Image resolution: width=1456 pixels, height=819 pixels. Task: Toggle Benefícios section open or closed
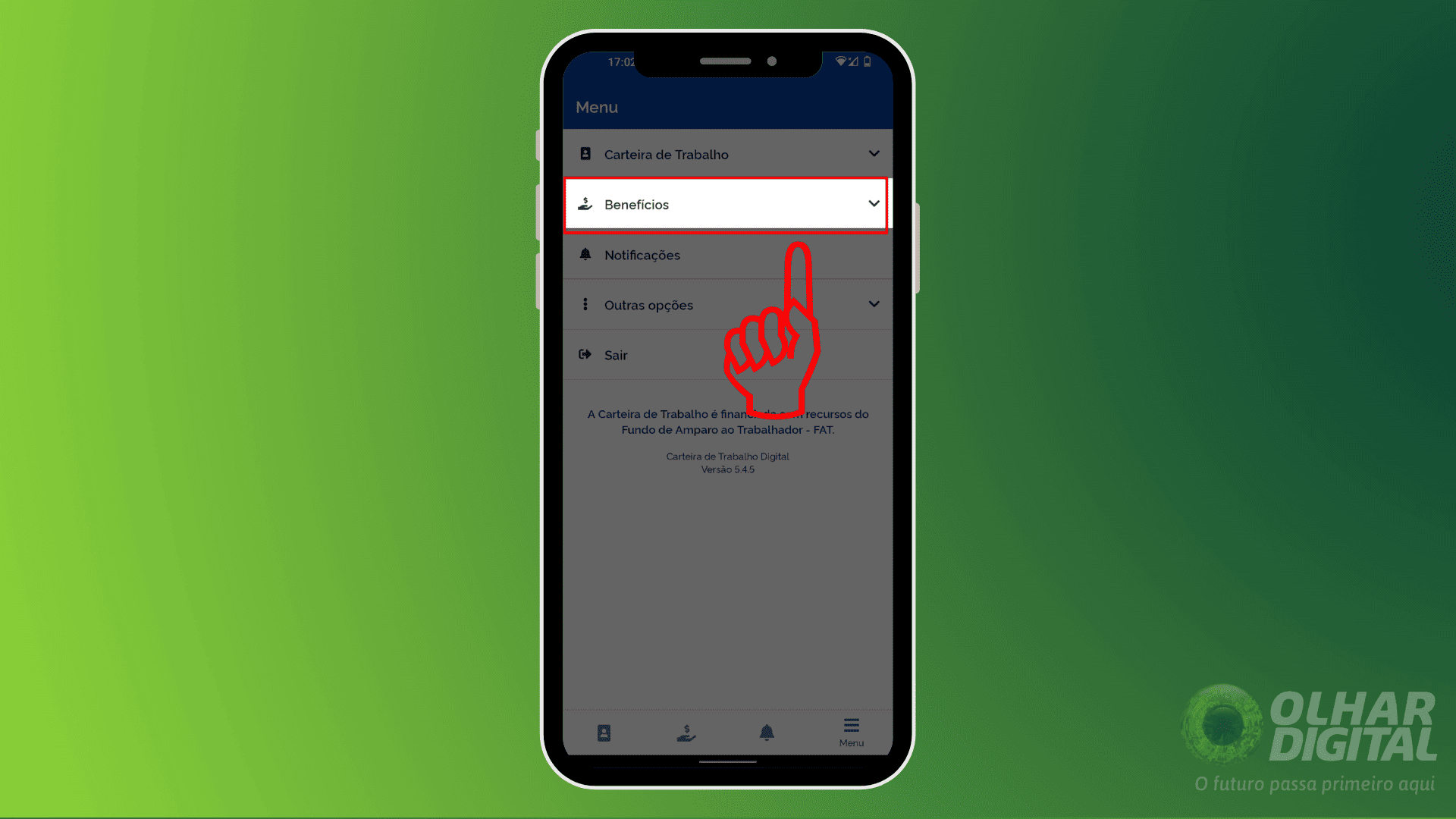(871, 204)
